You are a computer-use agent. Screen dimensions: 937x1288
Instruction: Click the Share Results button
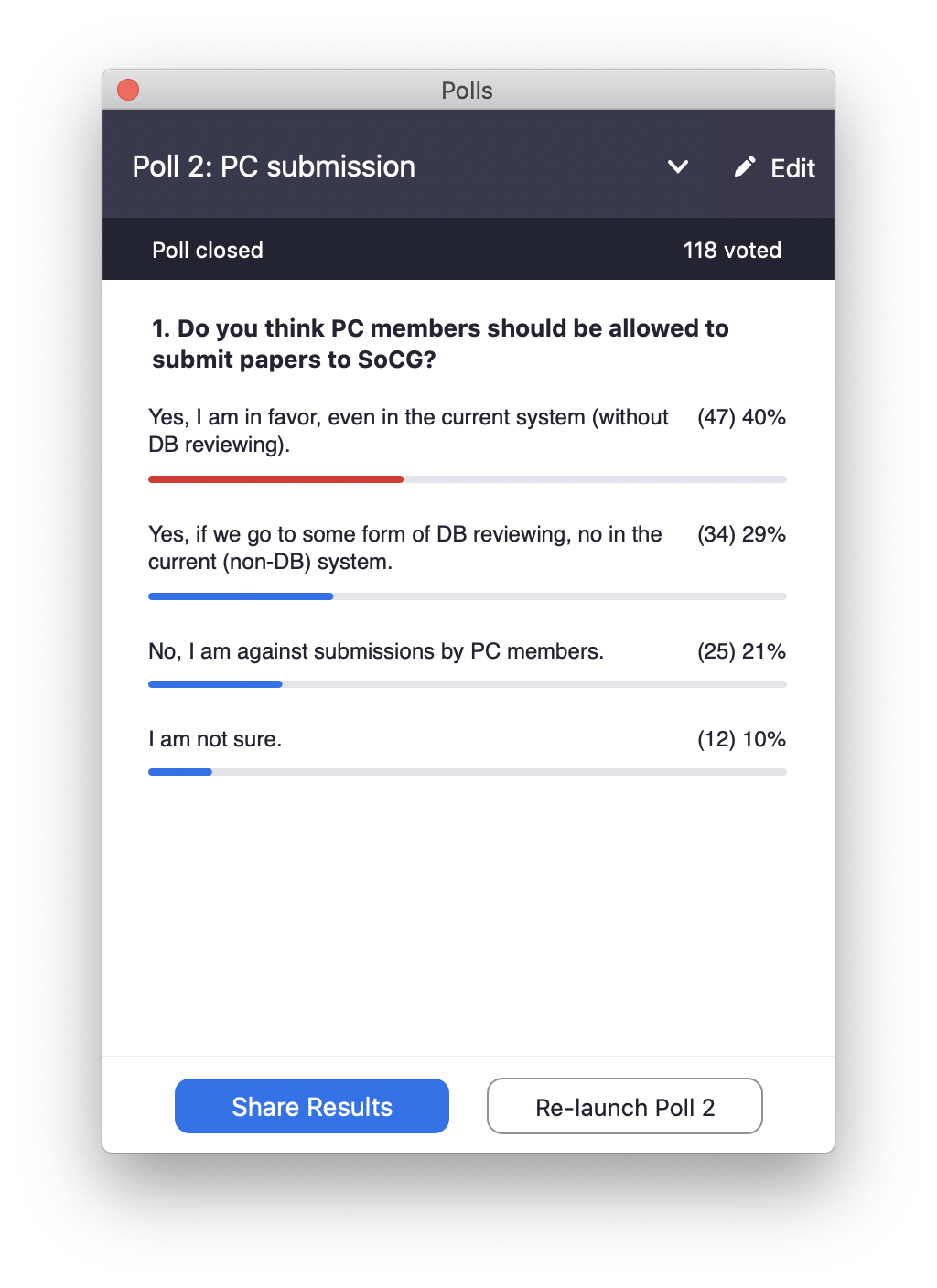312,1106
